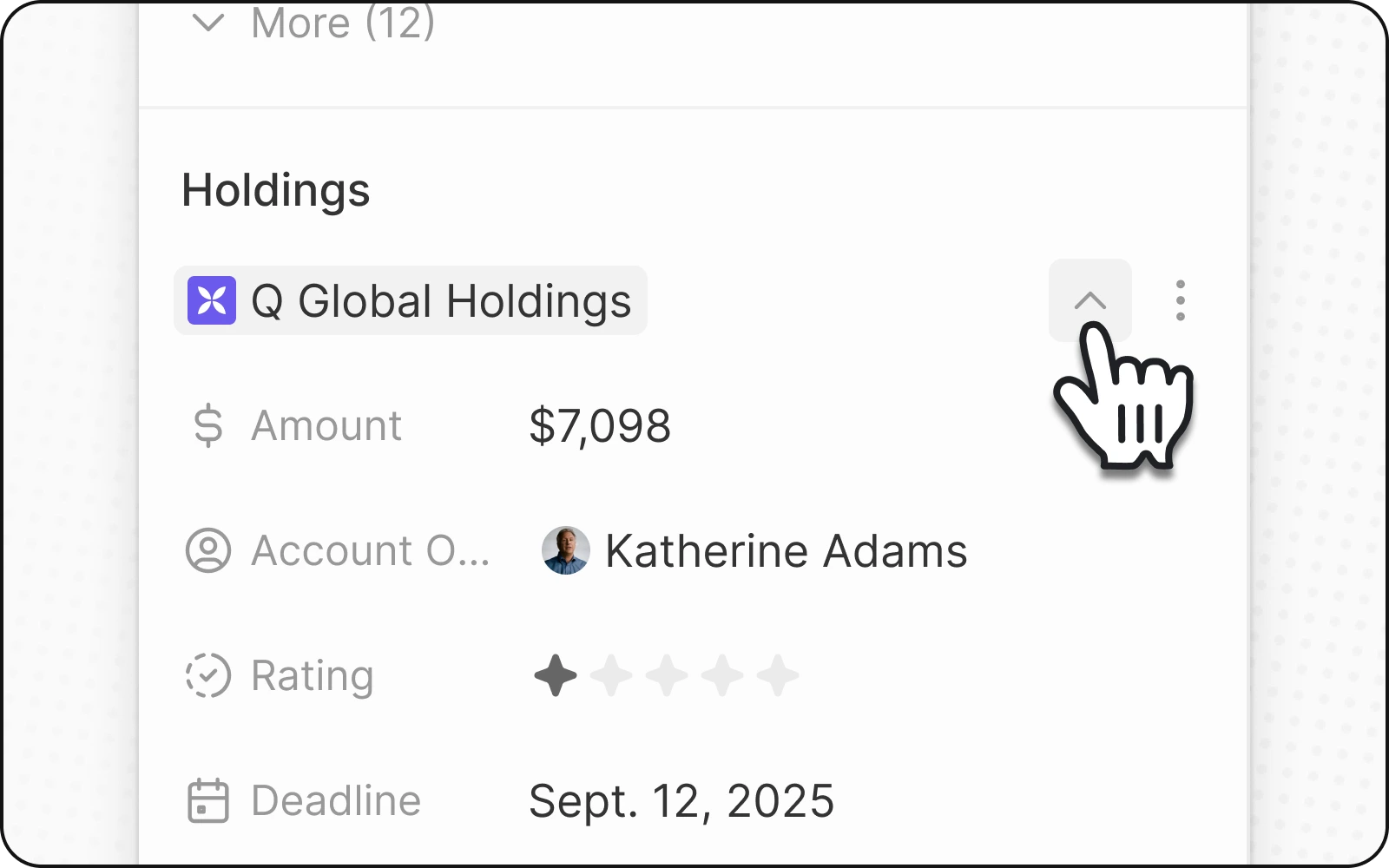This screenshot has width=1389, height=868.
Task: Collapse the Q Global Holdings details
Action: 1089,300
